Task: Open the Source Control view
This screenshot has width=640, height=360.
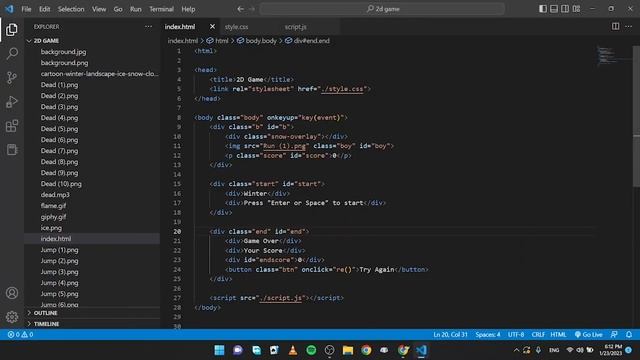Action: (12, 78)
